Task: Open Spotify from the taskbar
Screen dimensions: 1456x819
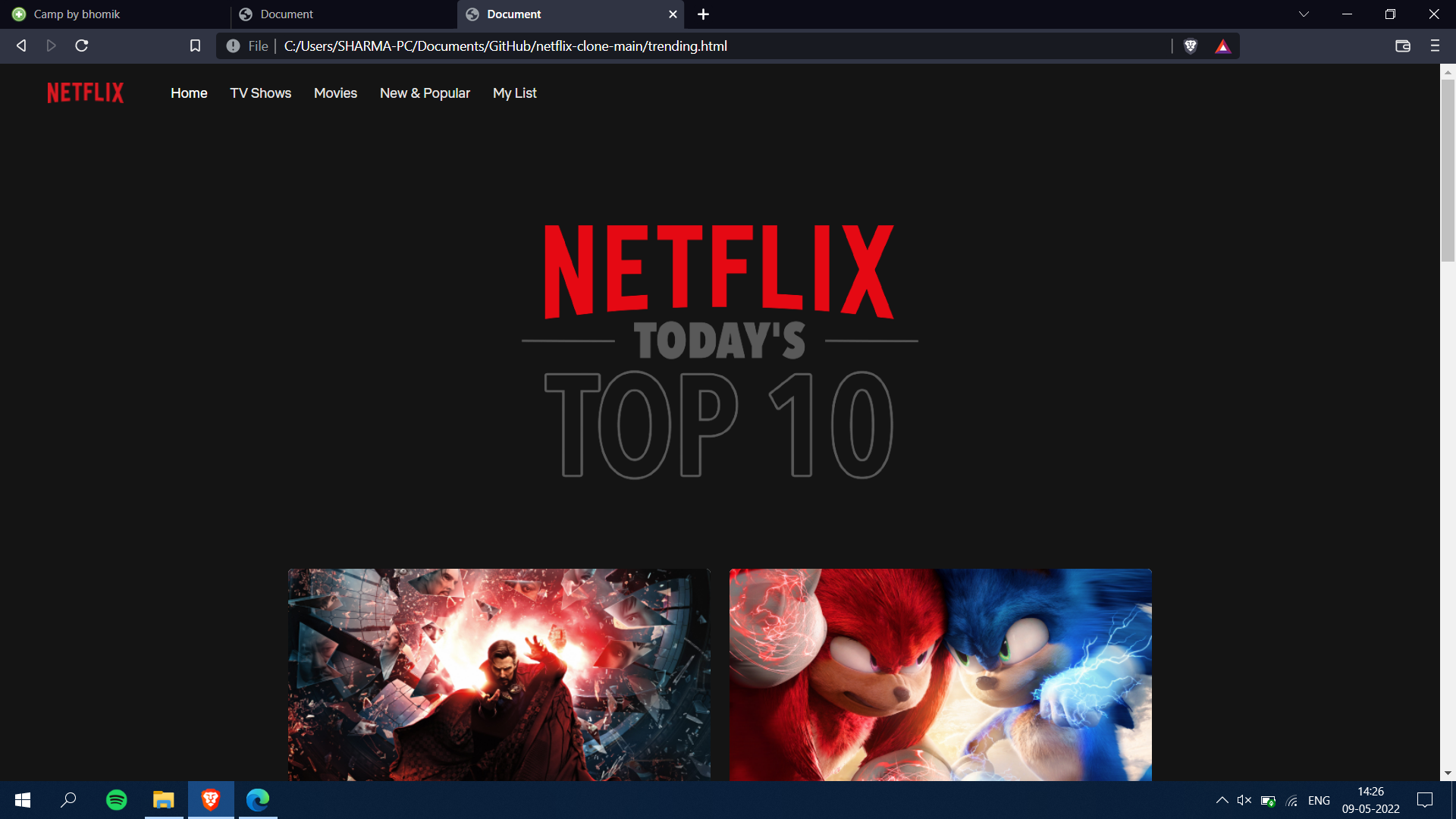Action: coord(116,799)
